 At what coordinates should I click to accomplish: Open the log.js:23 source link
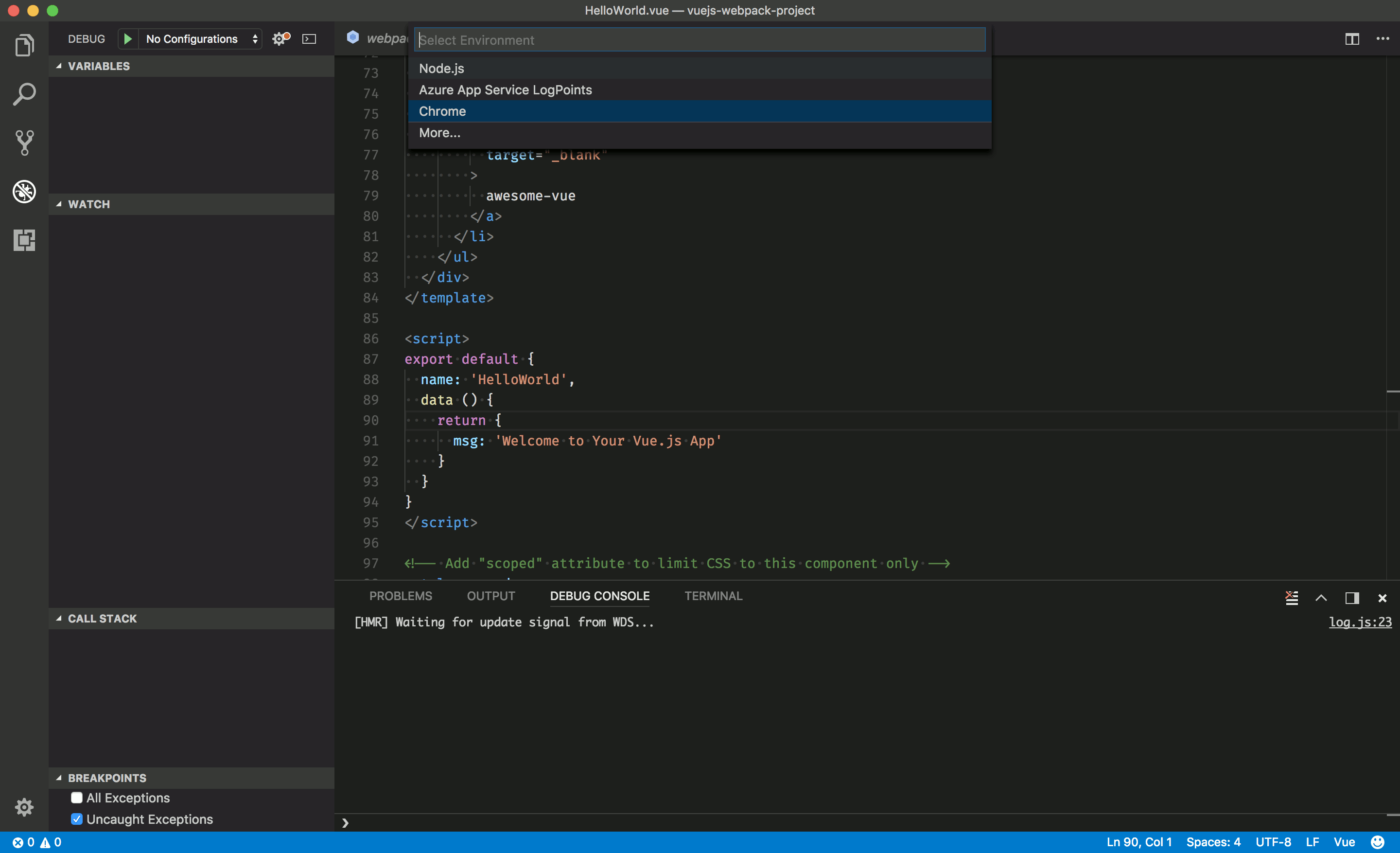[x=1360, y=622]
